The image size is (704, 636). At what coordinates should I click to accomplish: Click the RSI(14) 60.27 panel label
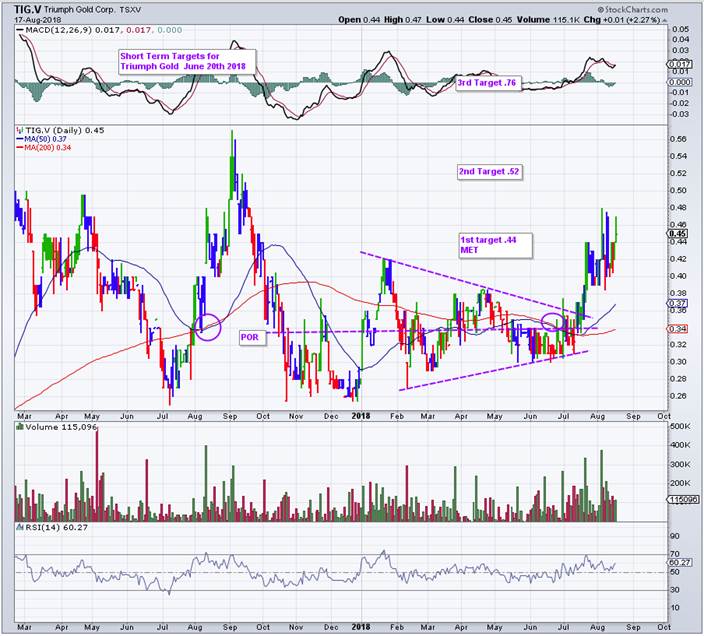[x=56, y=527]
